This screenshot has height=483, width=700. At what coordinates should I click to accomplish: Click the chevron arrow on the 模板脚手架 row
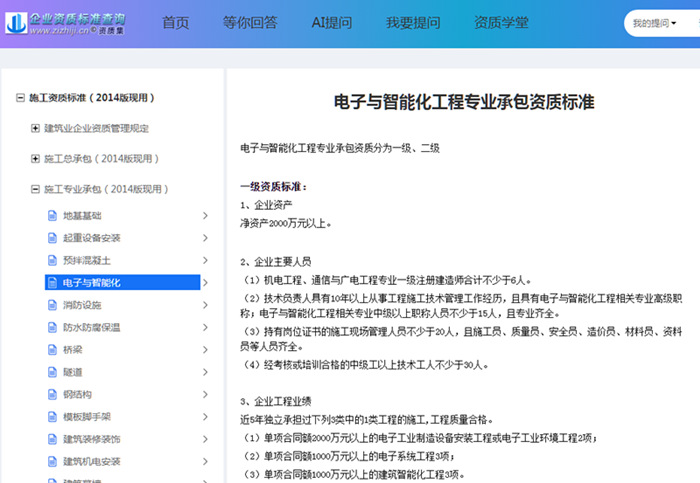click(205, 416)
